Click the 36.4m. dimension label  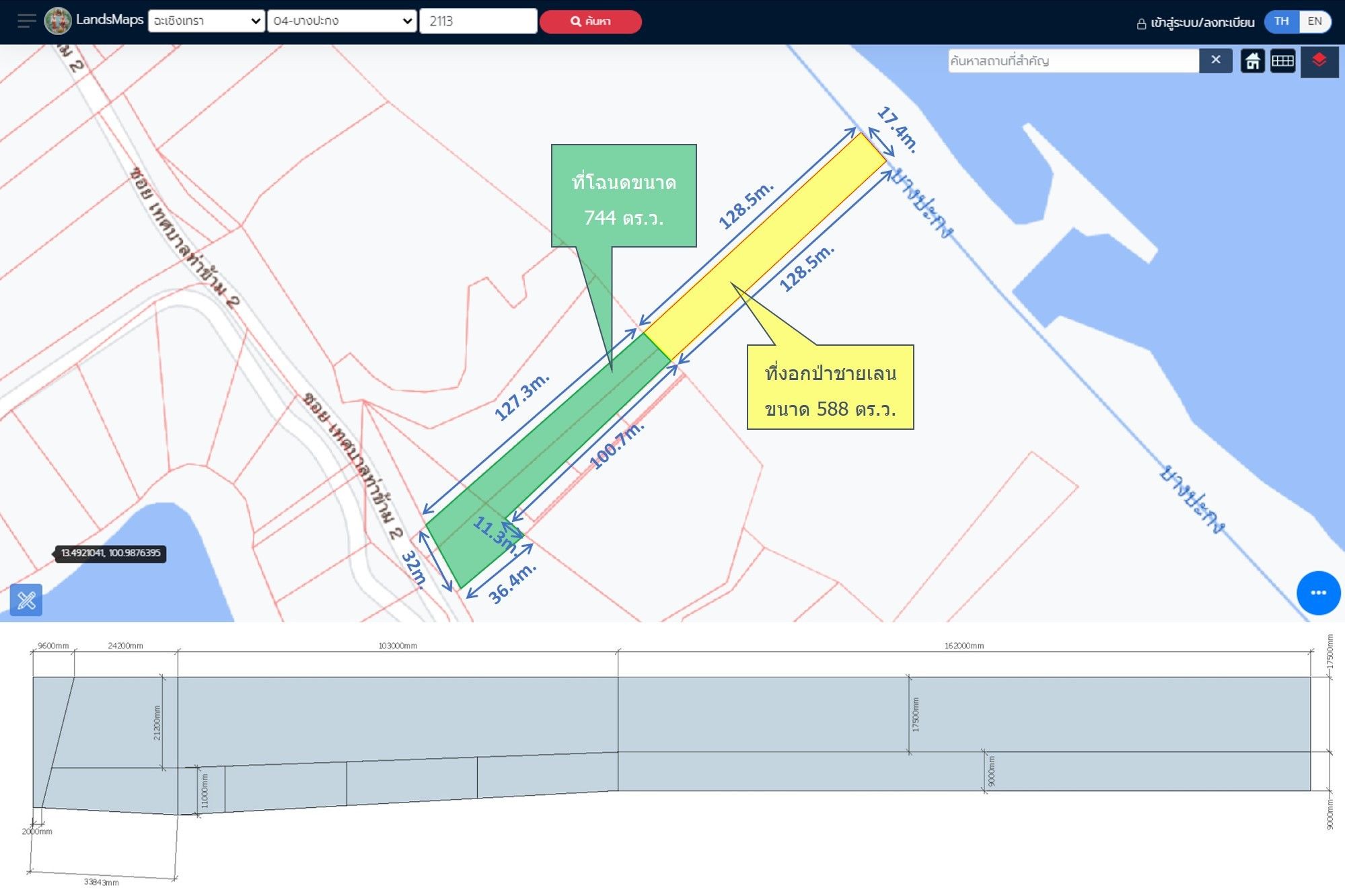(x=512, y=583)
